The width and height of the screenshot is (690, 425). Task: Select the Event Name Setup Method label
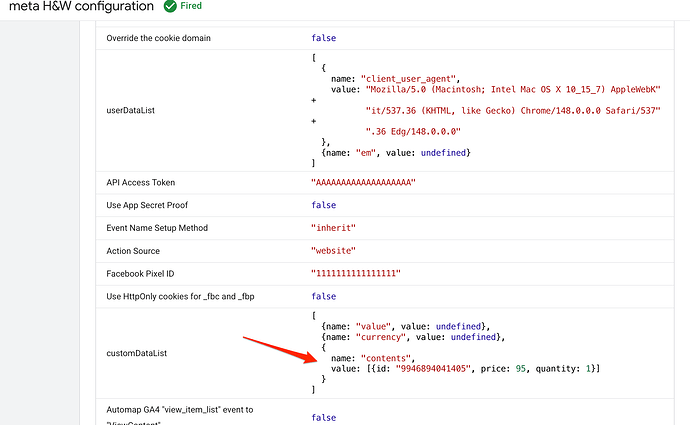[x=157, y=228]
